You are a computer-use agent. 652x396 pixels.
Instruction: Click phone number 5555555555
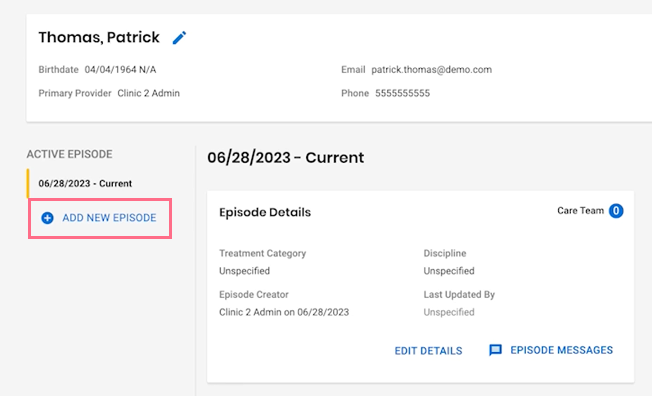click(x=403, y=93)
